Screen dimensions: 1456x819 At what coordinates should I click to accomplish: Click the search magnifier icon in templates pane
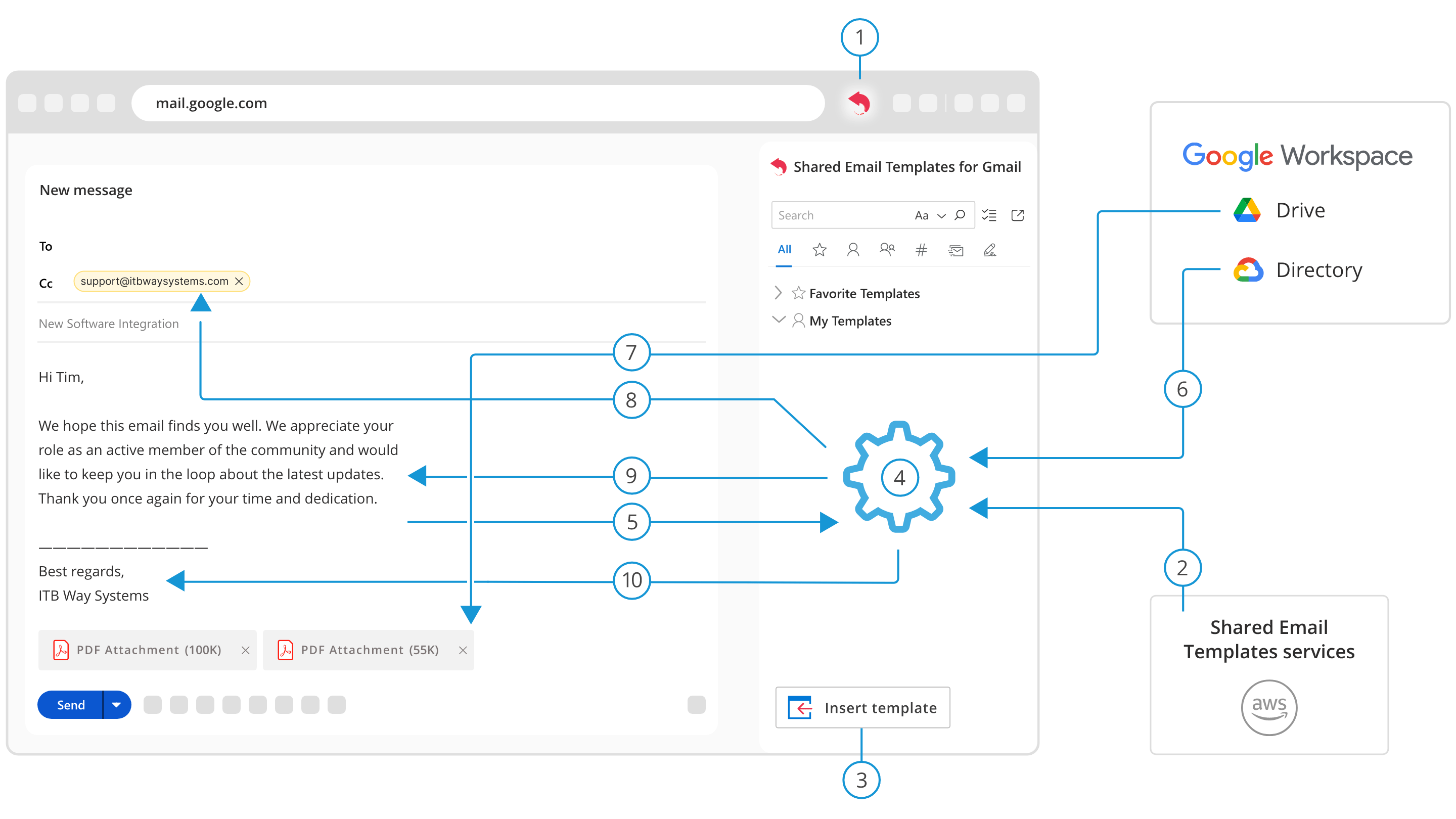[959, 215]
